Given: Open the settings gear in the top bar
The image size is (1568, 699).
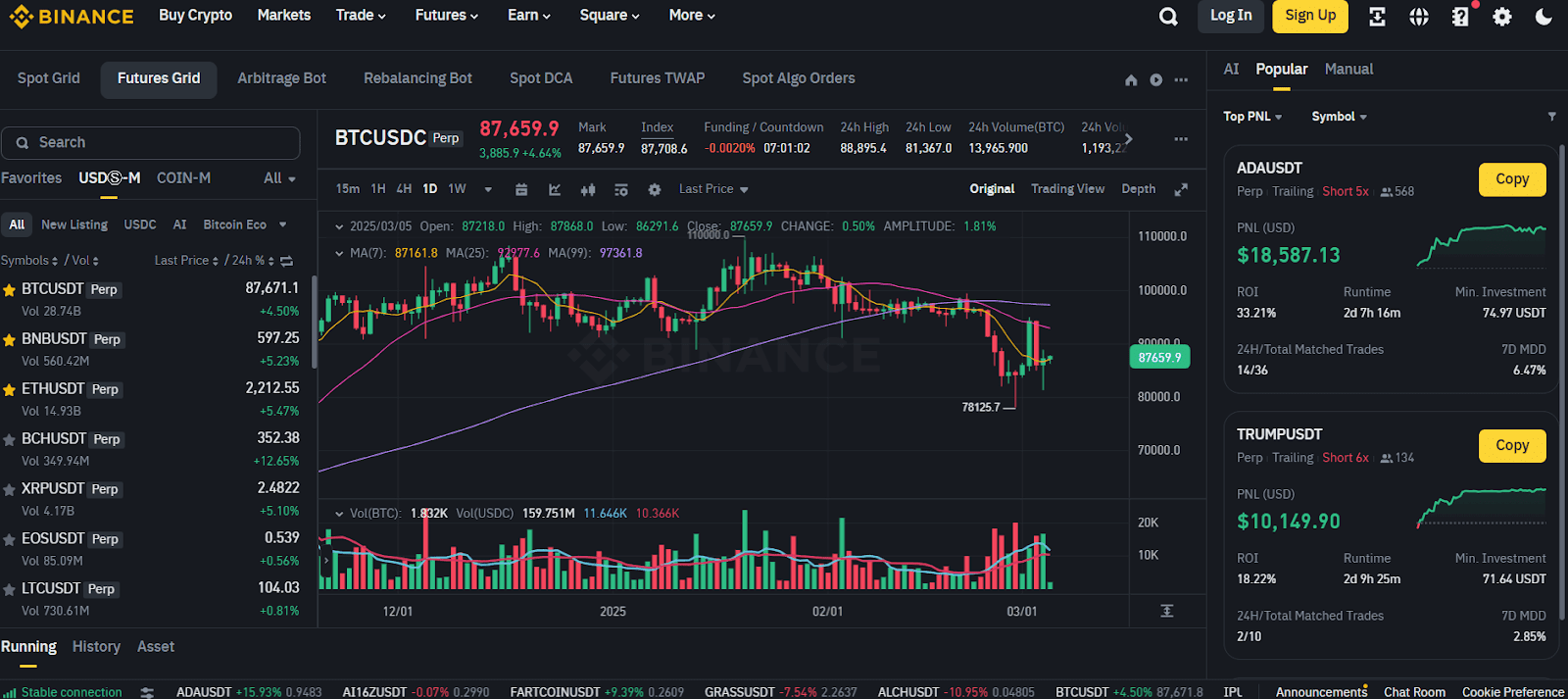Looking at the screenshot, I should click(1502, 17).
